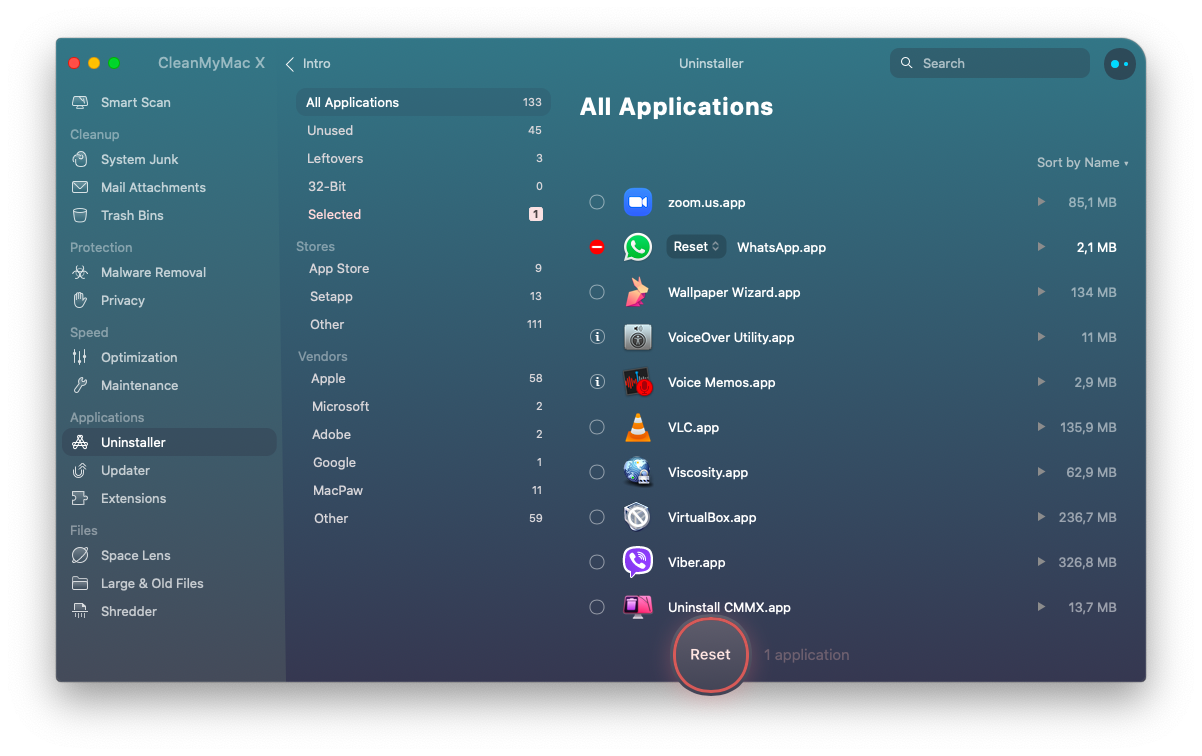Filter by 32-Bit applications

point(424,186)
